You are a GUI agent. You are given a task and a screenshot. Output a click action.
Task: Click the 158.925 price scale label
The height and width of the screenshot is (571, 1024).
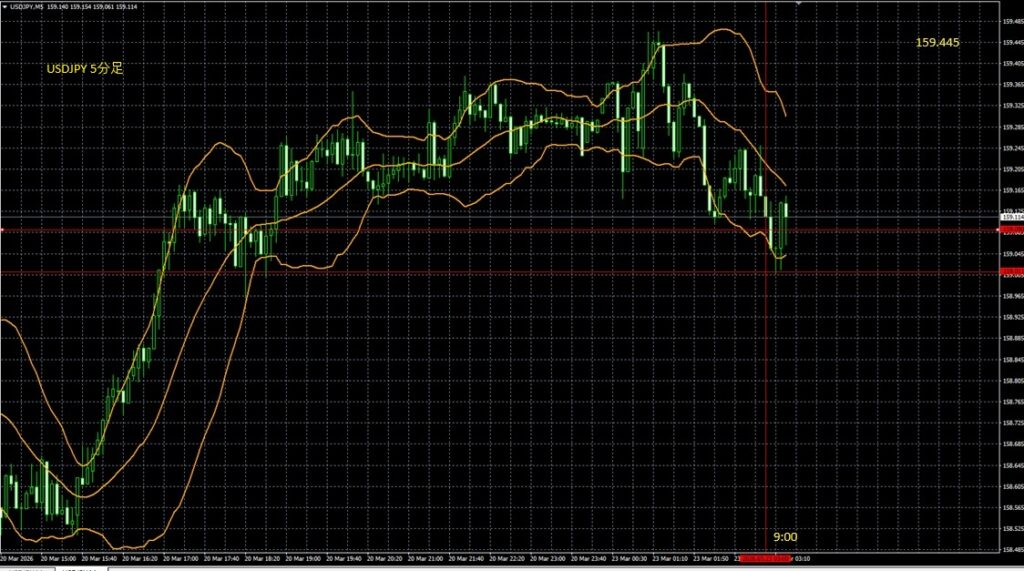1013,317
